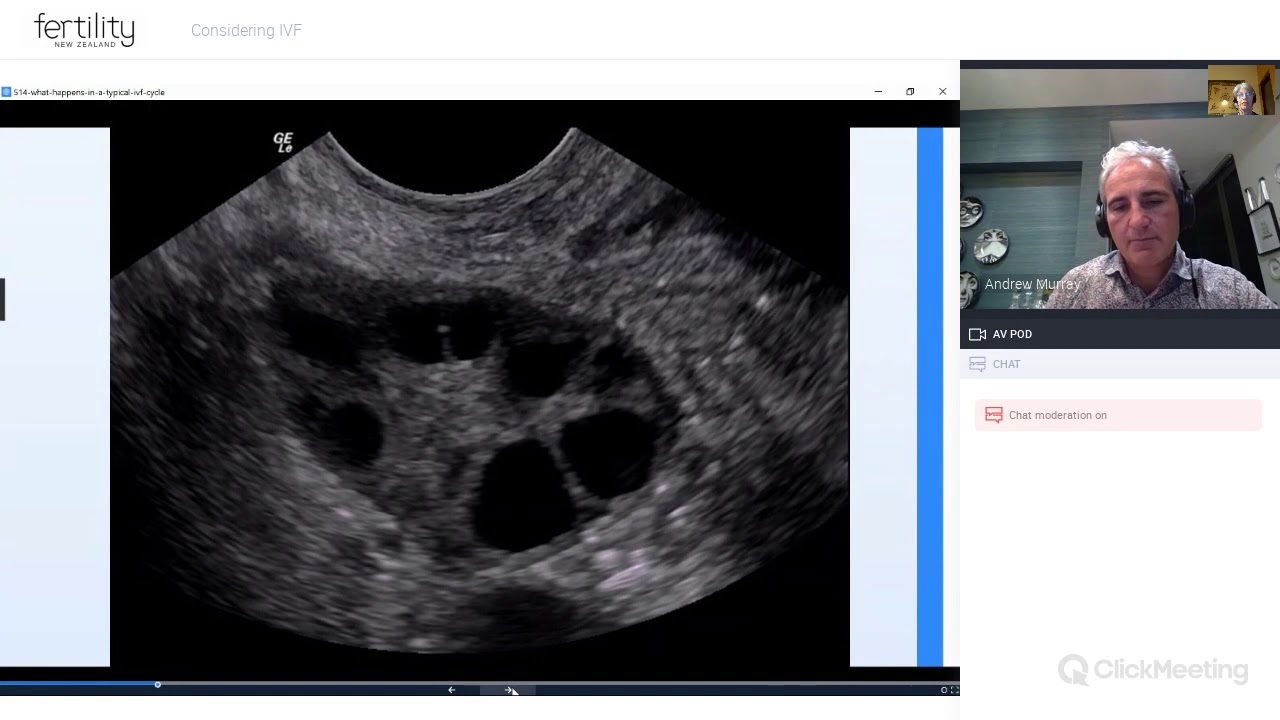Screen dimensions: 1280x720
Task: Go to the previous slide arrow
Action: 451,690
